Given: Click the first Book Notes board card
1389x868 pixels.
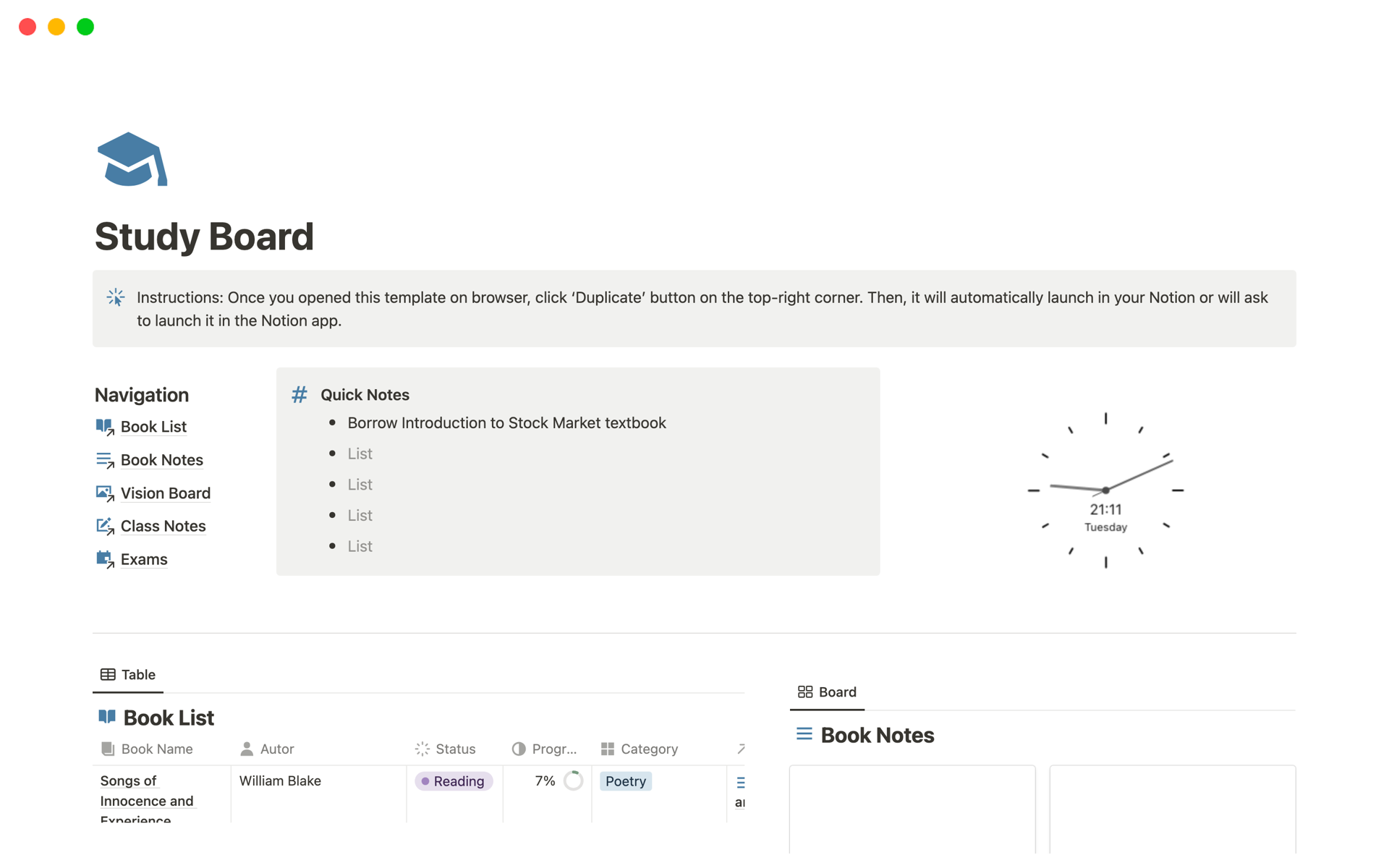Looking at the screenshot, I should click(912, 809).
